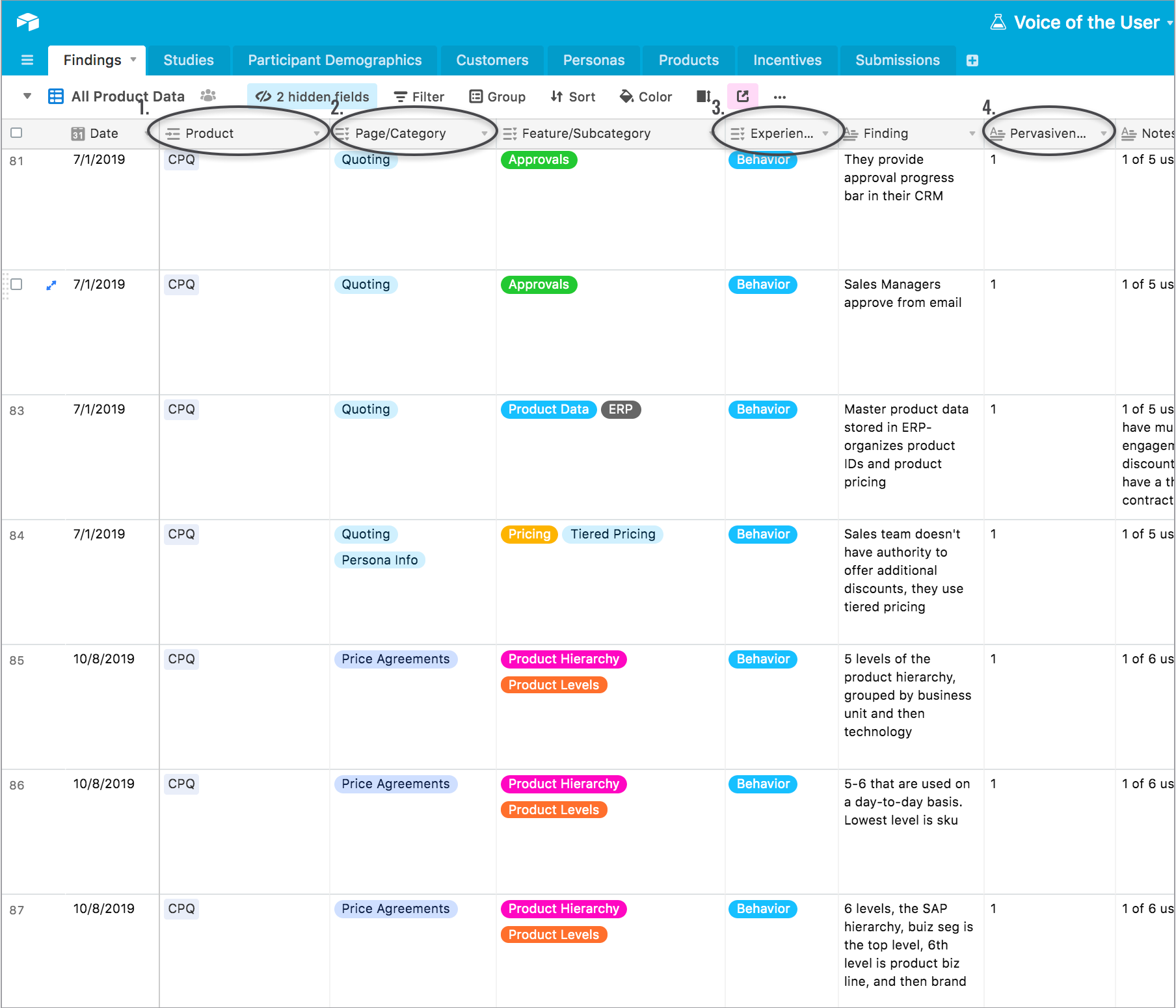
Task: Click the Behavior tag in row 86
Action: click(763, 784)
